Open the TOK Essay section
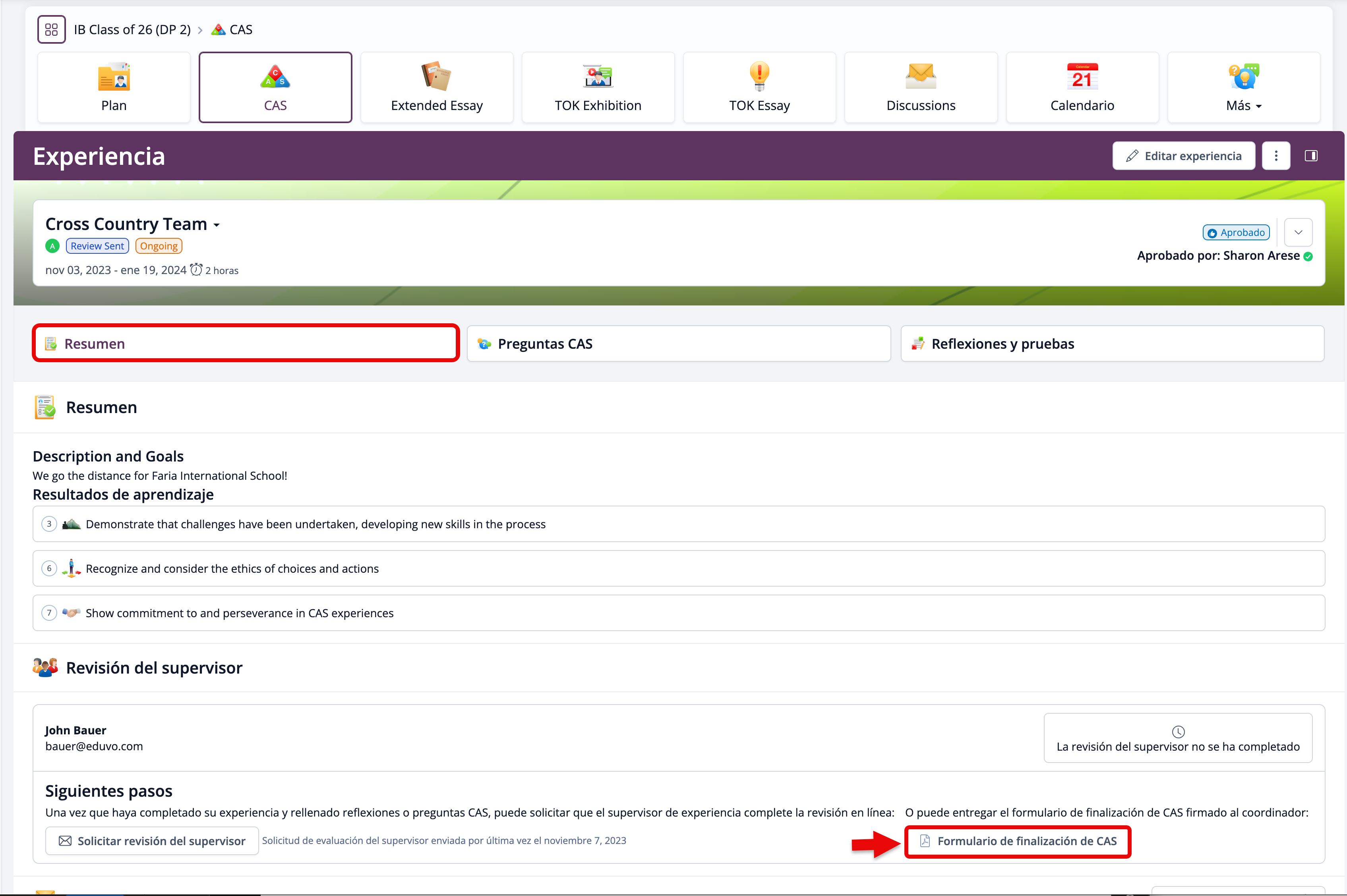 759,87
